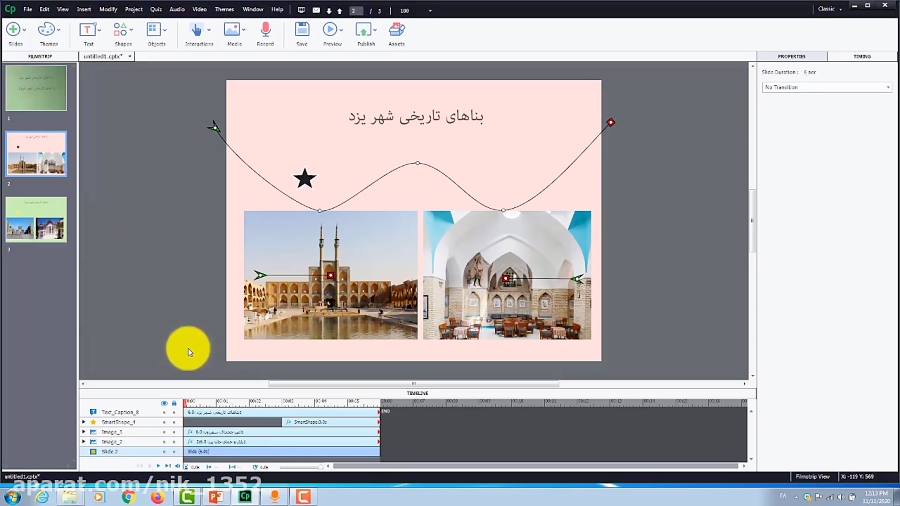900x506 pixels.
Task: Open the Slides dropdown arrow
Action: (24, 30)
